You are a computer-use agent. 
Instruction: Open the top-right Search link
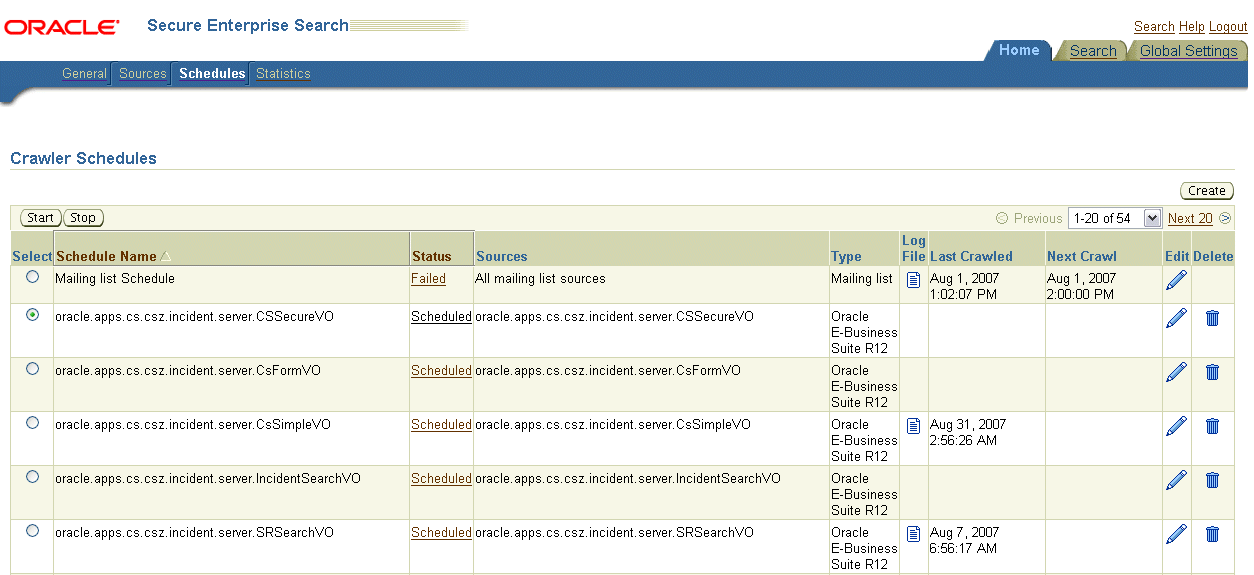tap(1154, 27)
